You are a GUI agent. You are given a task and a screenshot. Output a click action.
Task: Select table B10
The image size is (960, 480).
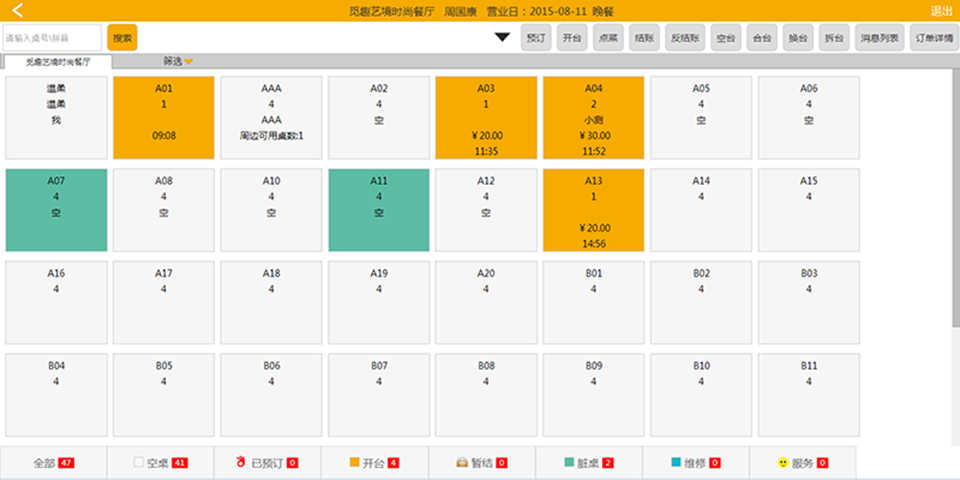point(701,395)
